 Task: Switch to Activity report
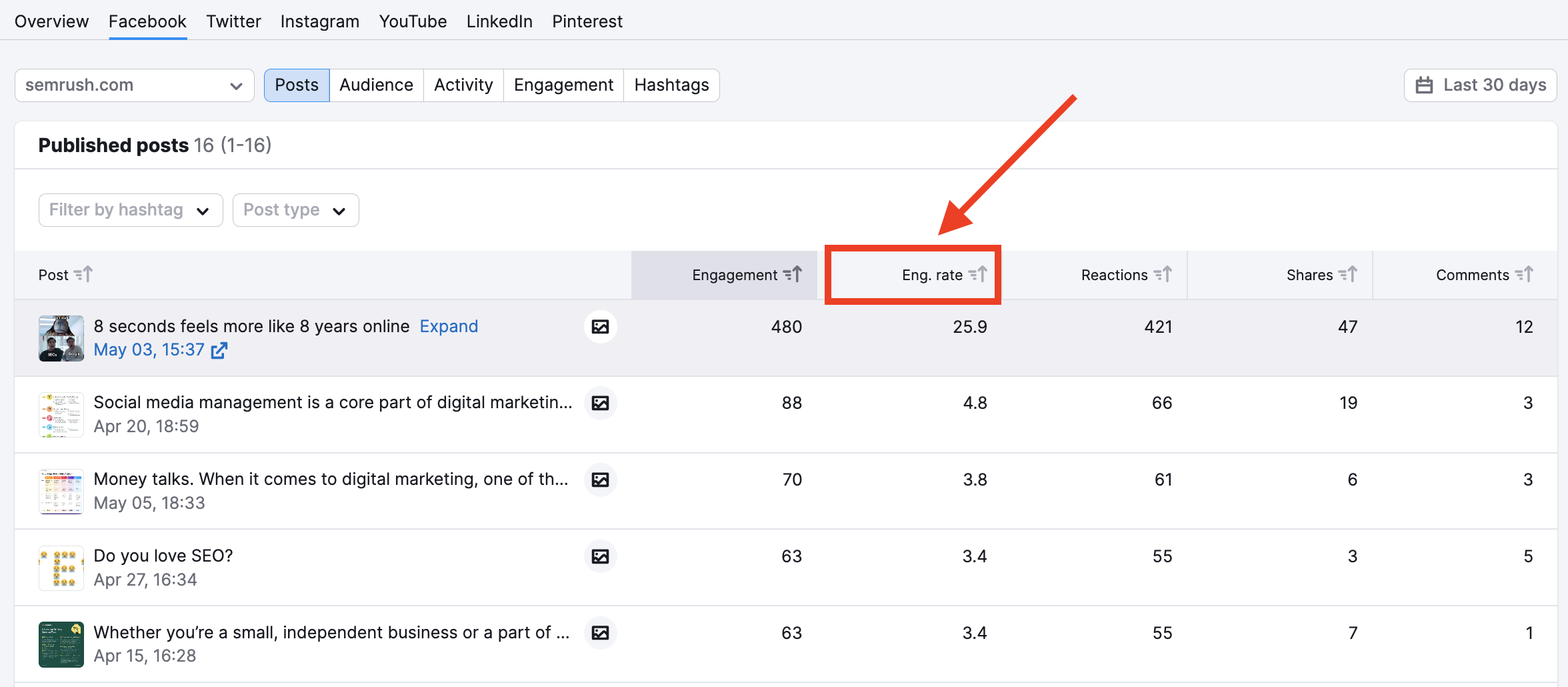pyautogui.click(x=464, y=85)
